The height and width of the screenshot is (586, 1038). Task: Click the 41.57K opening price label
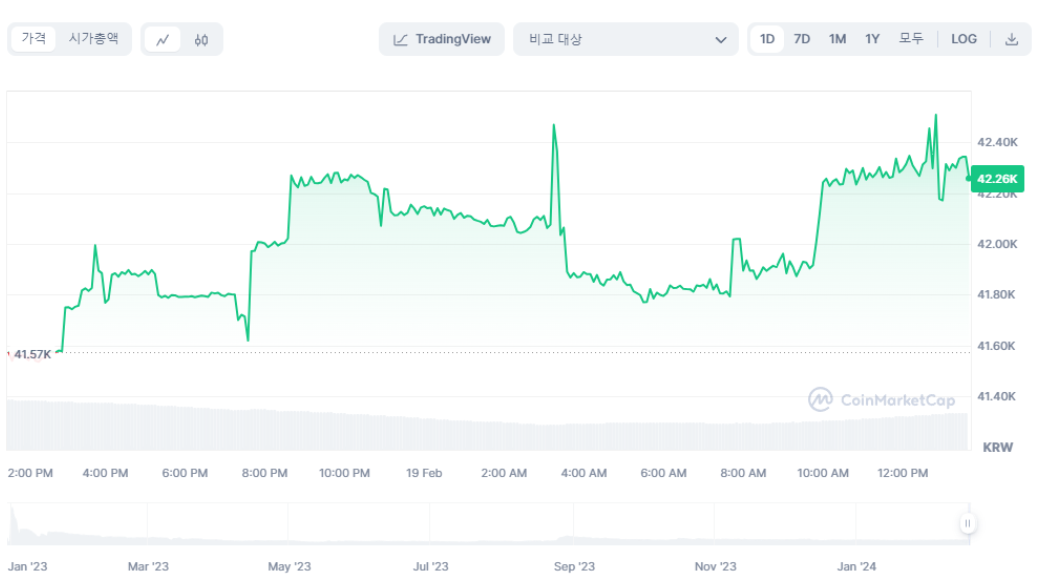click(32, 354)
